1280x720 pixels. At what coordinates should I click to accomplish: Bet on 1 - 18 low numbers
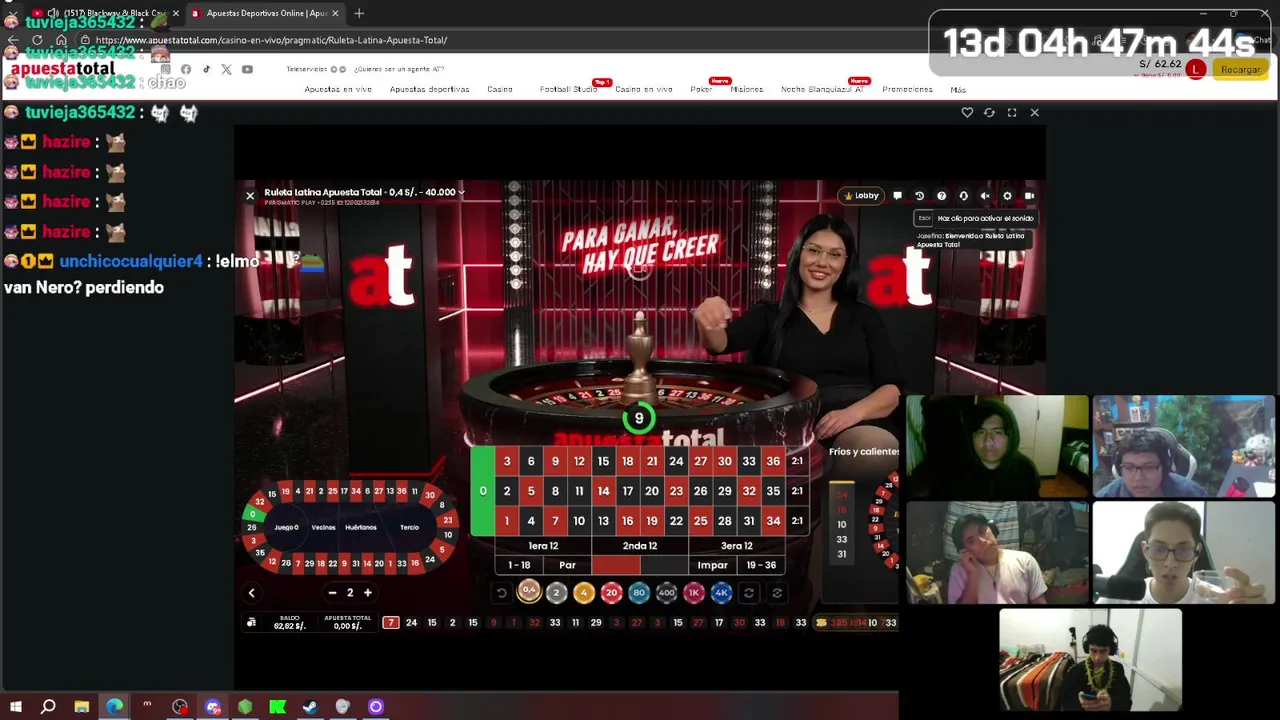pos(519,565)
